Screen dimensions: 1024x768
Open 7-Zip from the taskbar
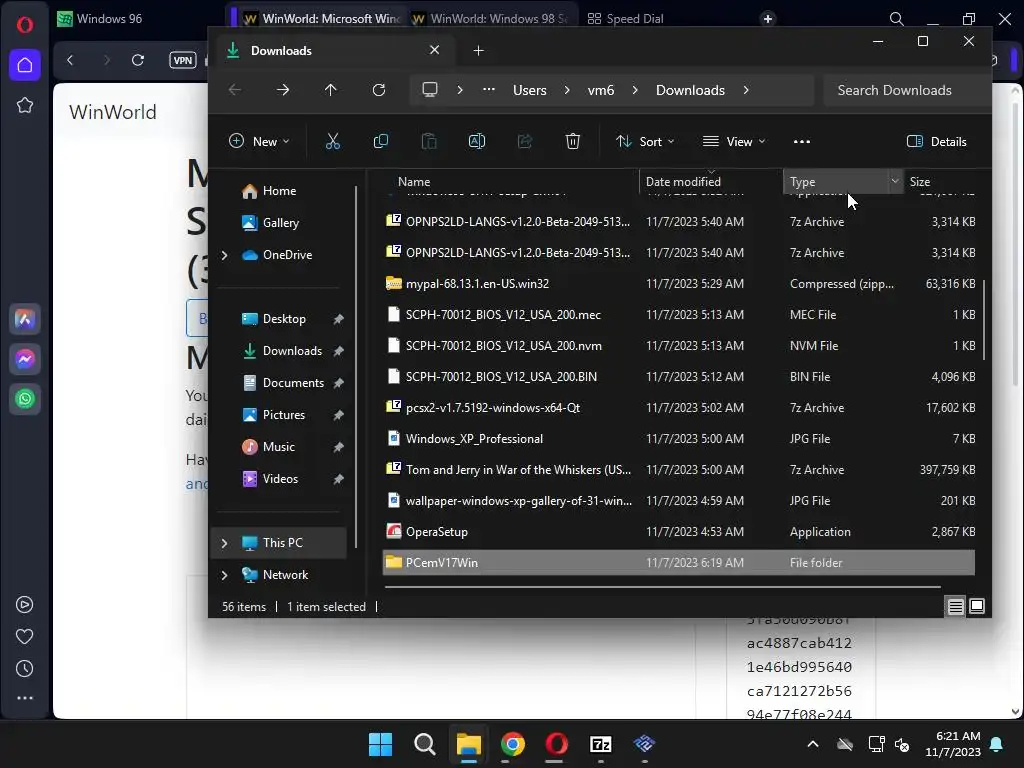(x=601, y=744)
